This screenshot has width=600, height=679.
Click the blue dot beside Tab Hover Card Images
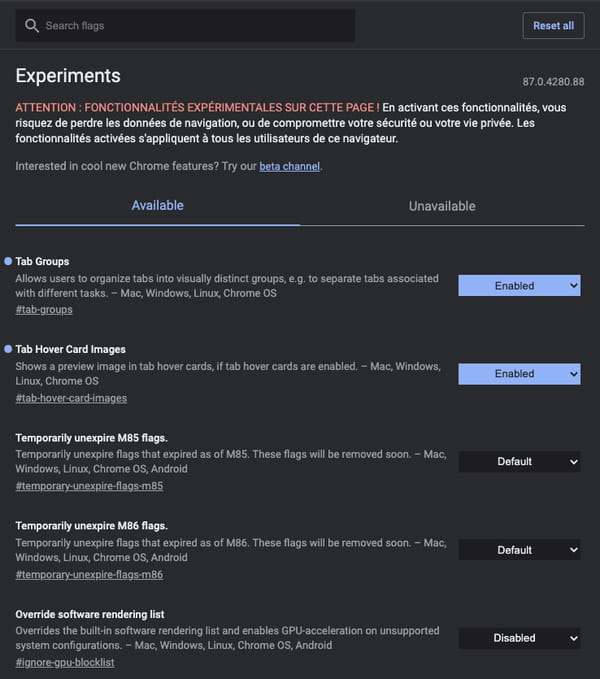coord(8,349)
